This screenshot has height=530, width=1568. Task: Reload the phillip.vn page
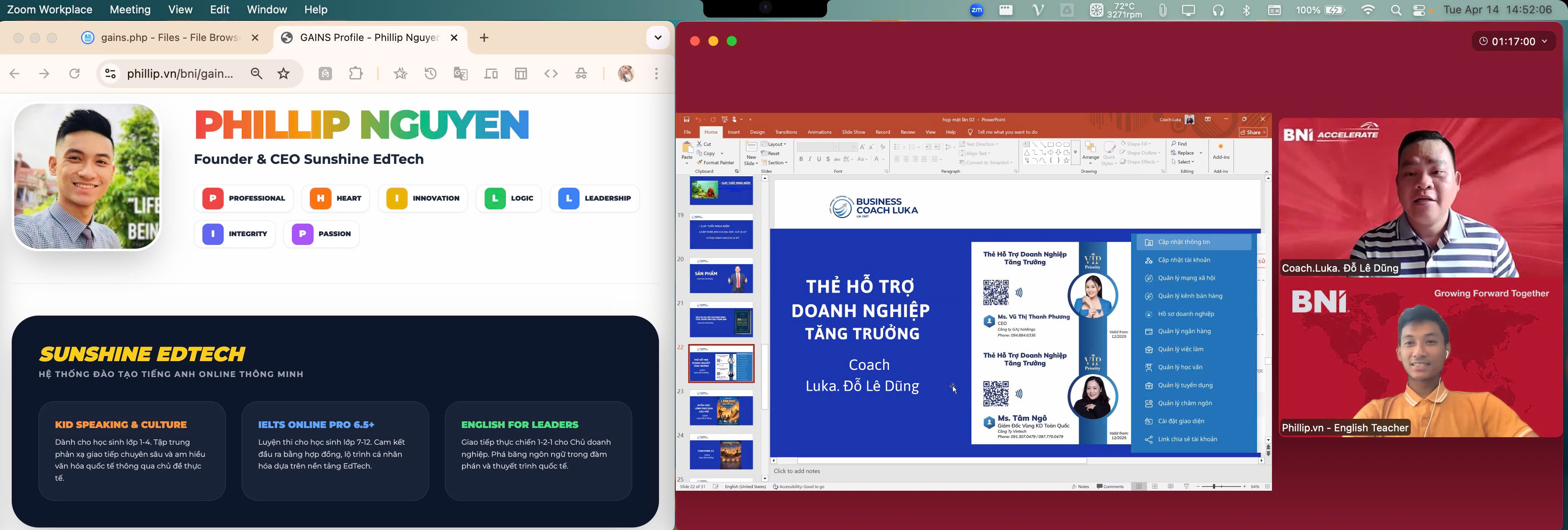[x=74, y=74]
